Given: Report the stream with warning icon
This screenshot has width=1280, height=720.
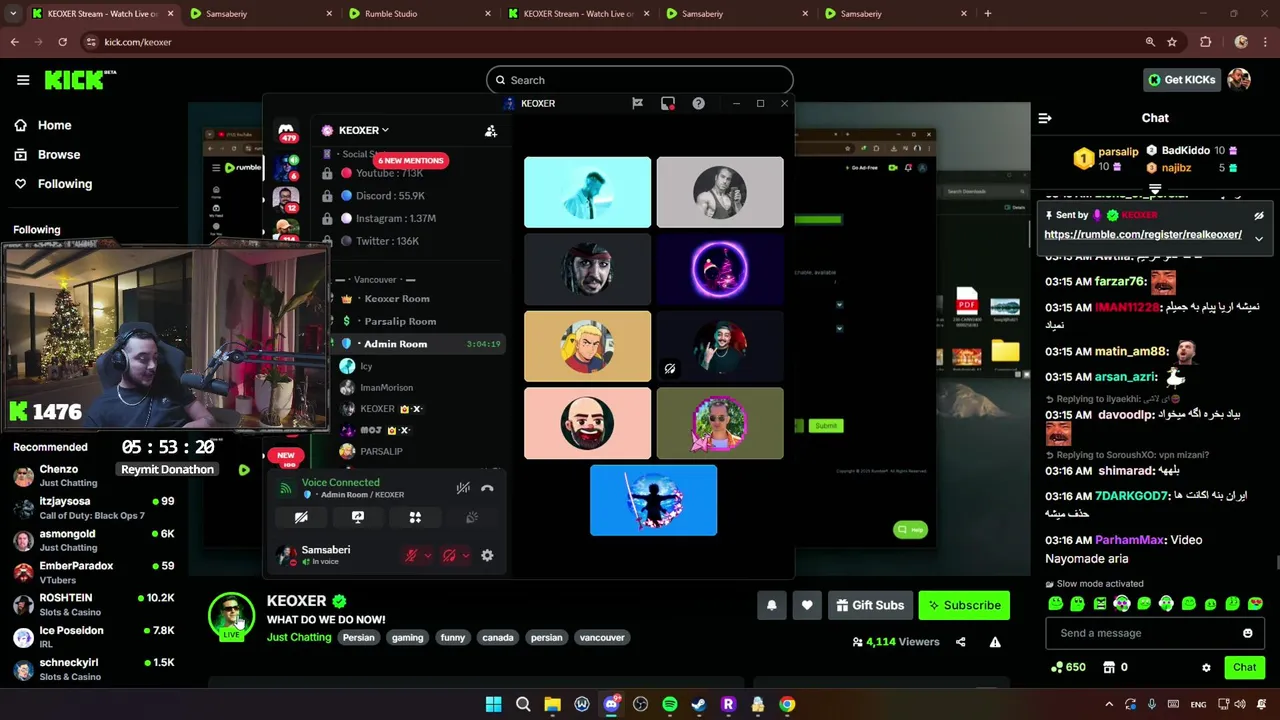Looking at the screenshot, I should click(x=995, y=642).
